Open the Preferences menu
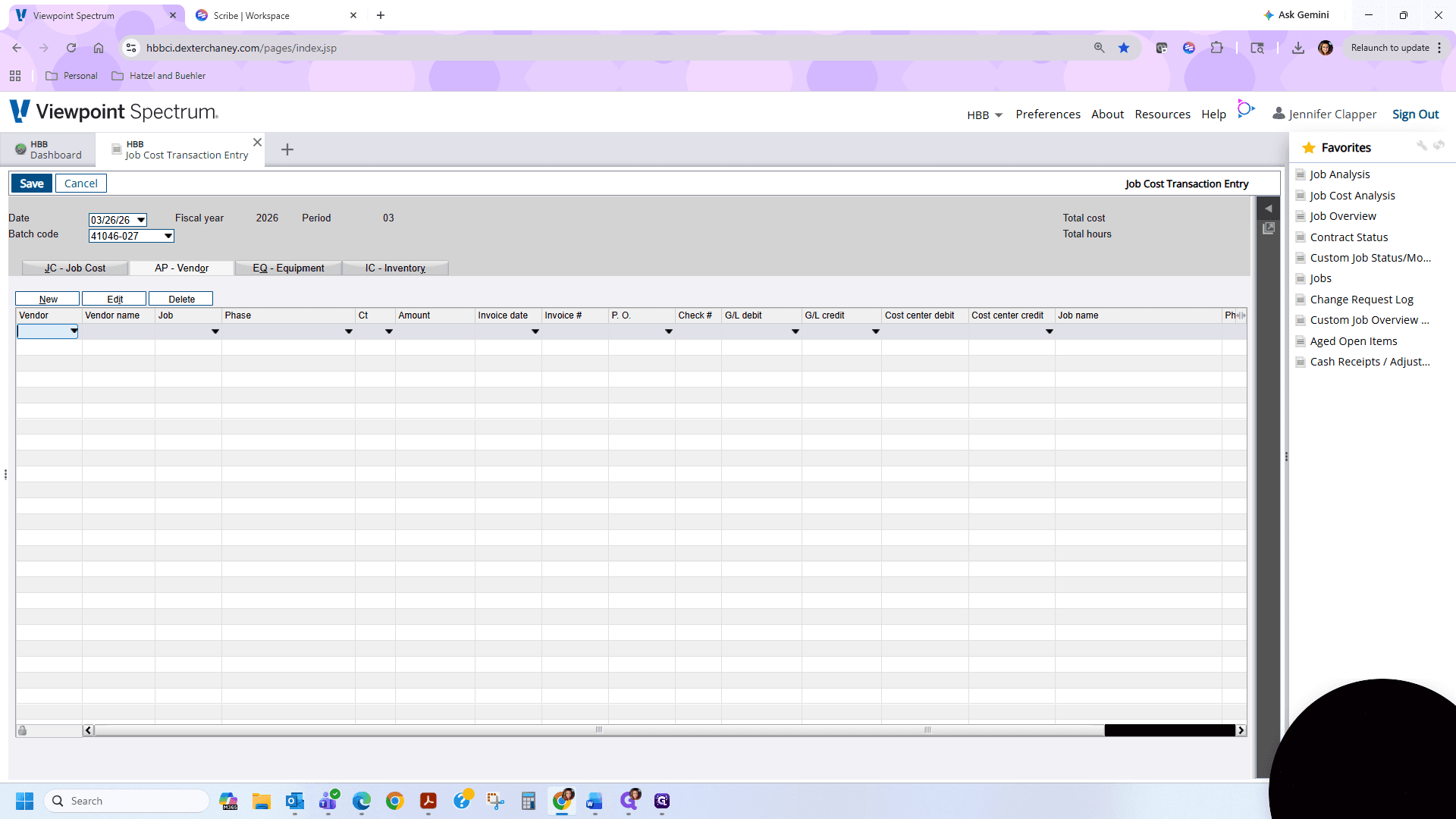This screenshot has width=1456, height=819. coord(1048,115)
